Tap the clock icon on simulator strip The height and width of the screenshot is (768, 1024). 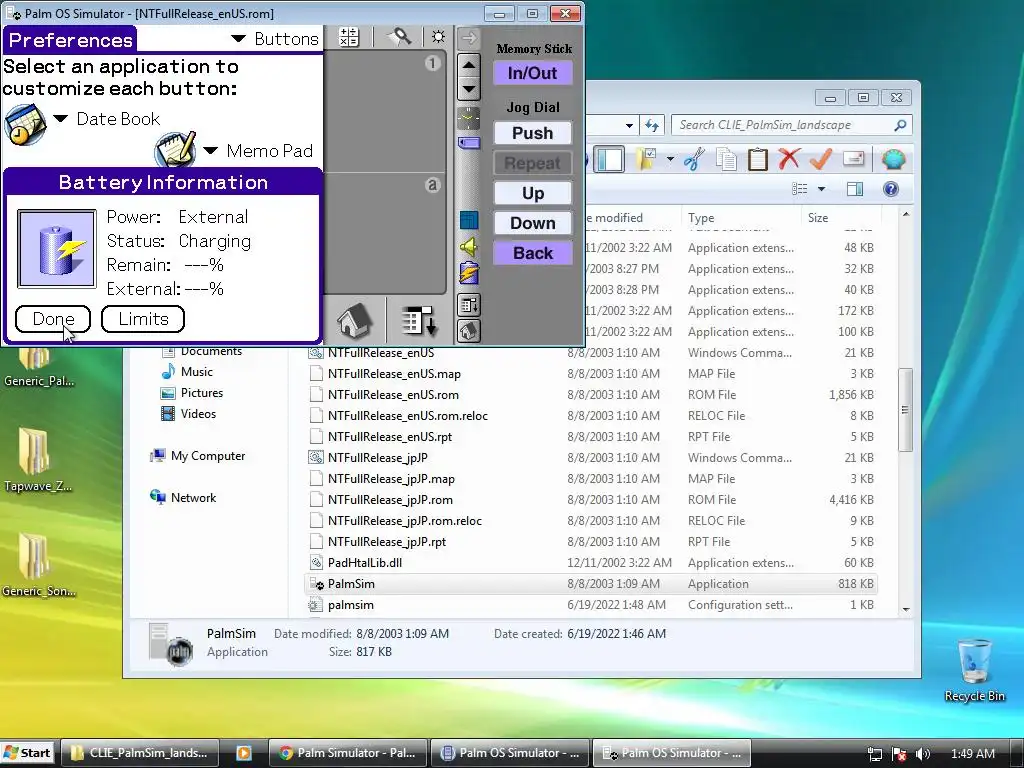(x=468, y=118)
